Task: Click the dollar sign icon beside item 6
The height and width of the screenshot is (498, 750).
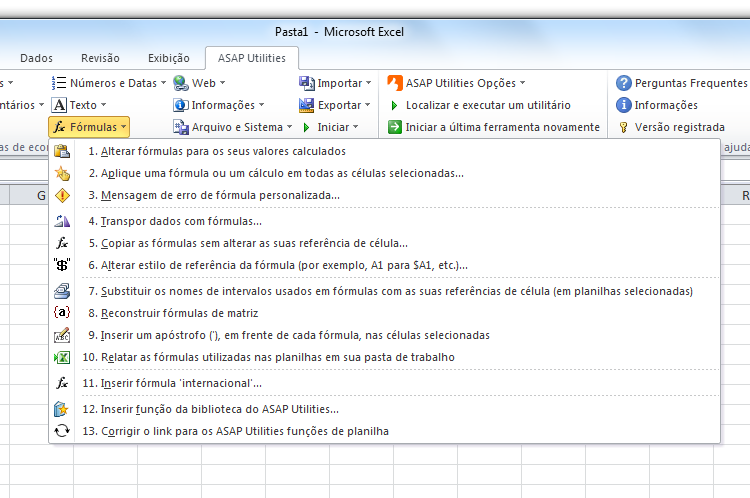Action: pyautogui.click(x=62, y=265)
